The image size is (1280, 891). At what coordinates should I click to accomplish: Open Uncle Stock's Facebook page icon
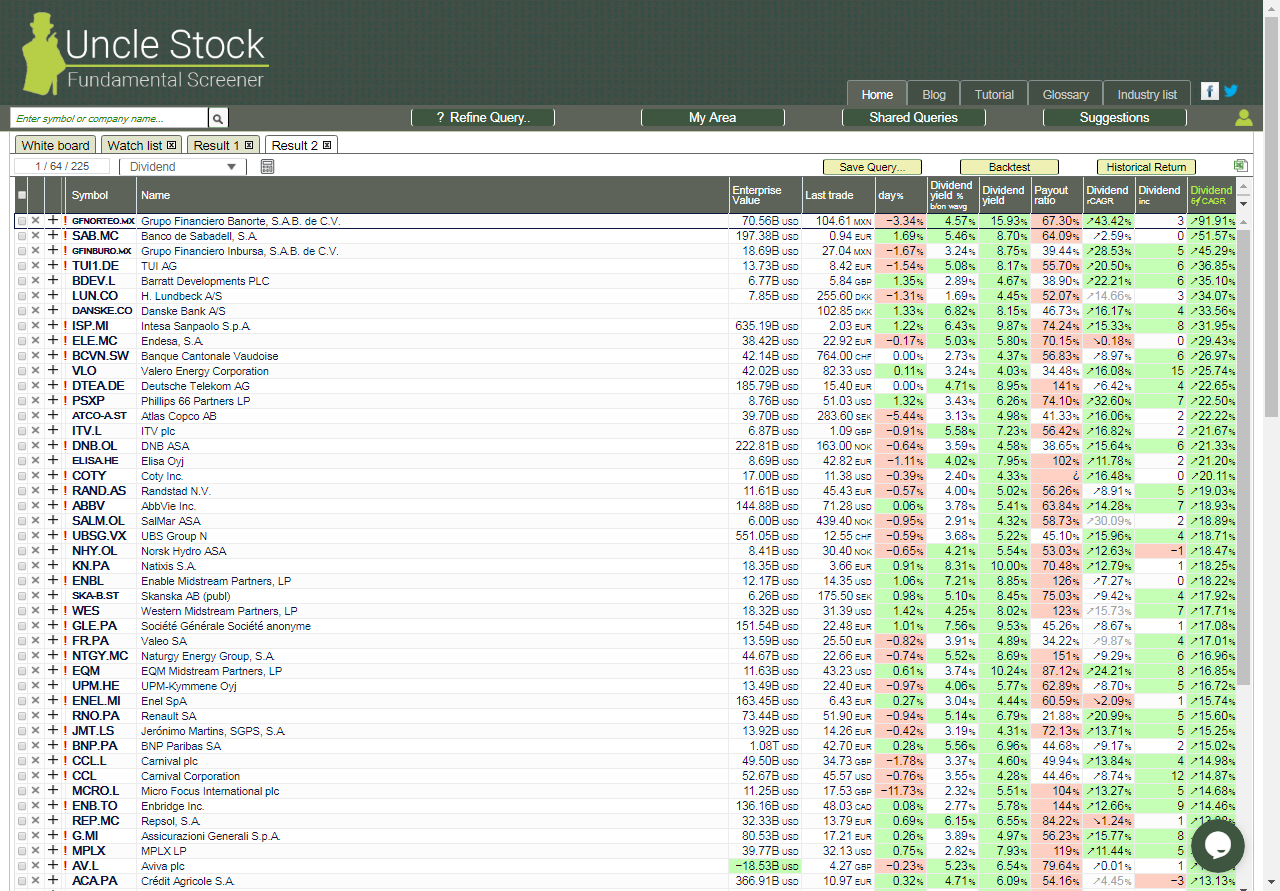[1210, 90]
